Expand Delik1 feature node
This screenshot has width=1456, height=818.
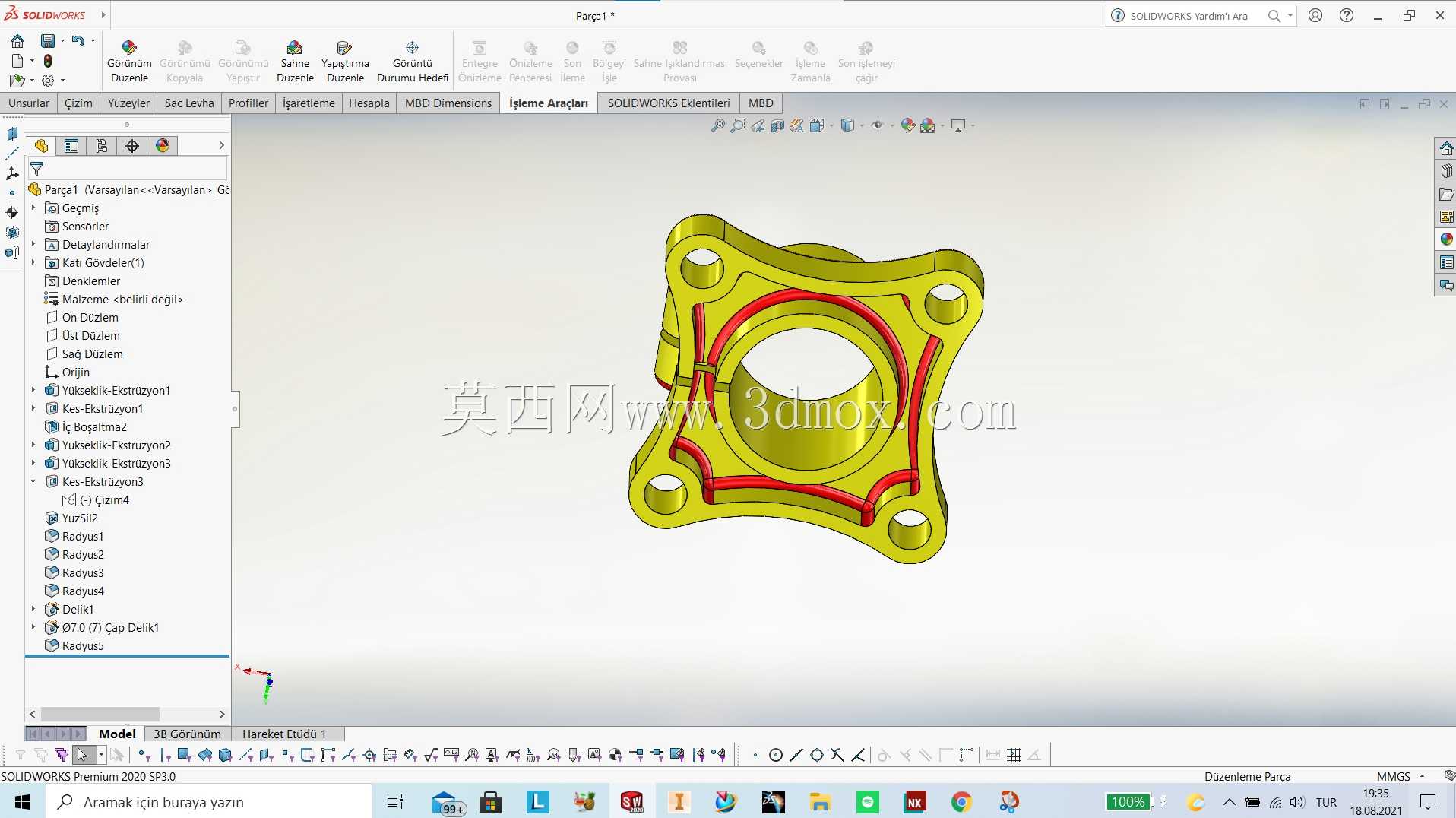coord(33,609)
